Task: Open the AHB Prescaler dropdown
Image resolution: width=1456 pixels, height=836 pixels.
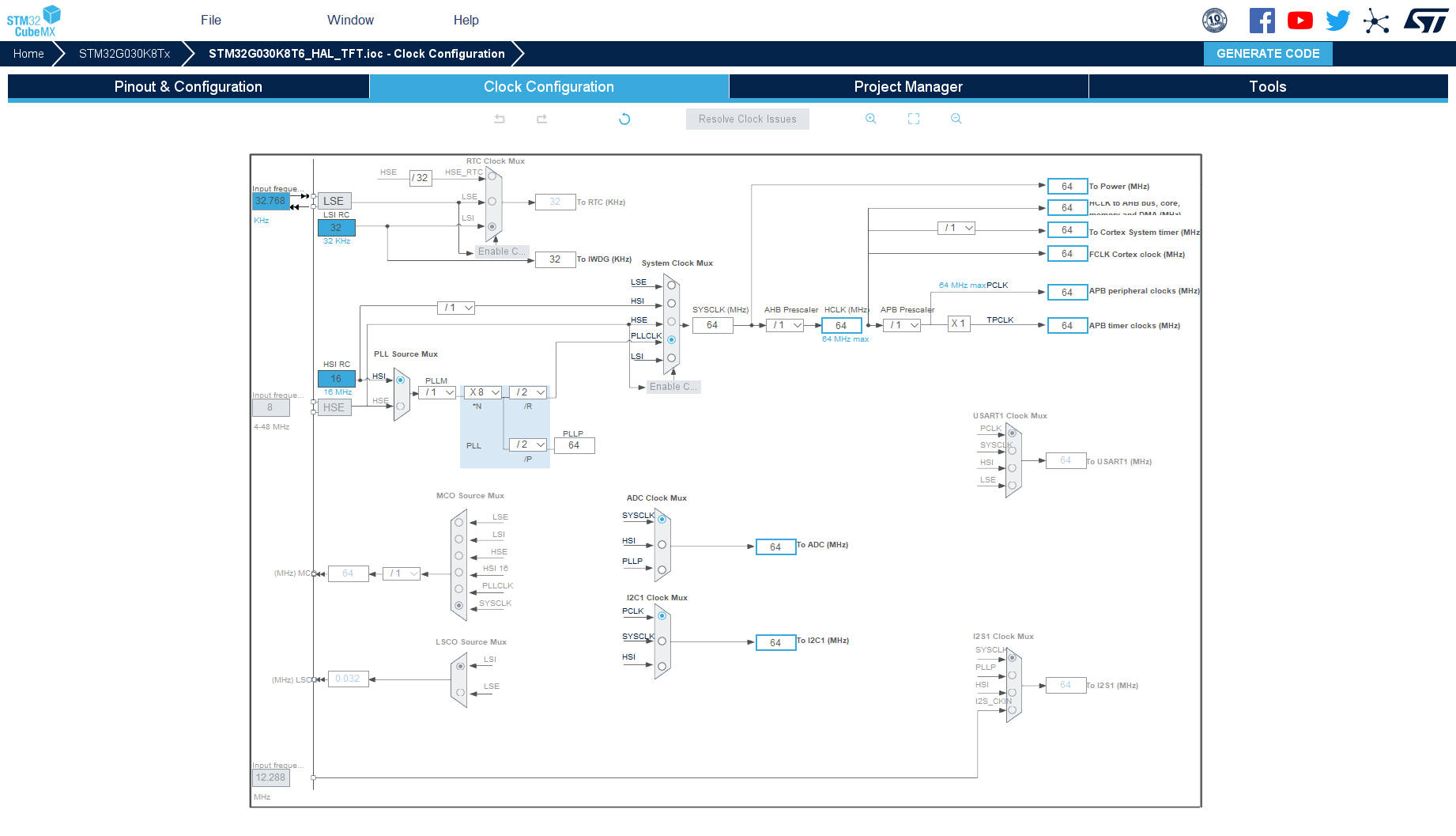Action: tap(786, 325)
